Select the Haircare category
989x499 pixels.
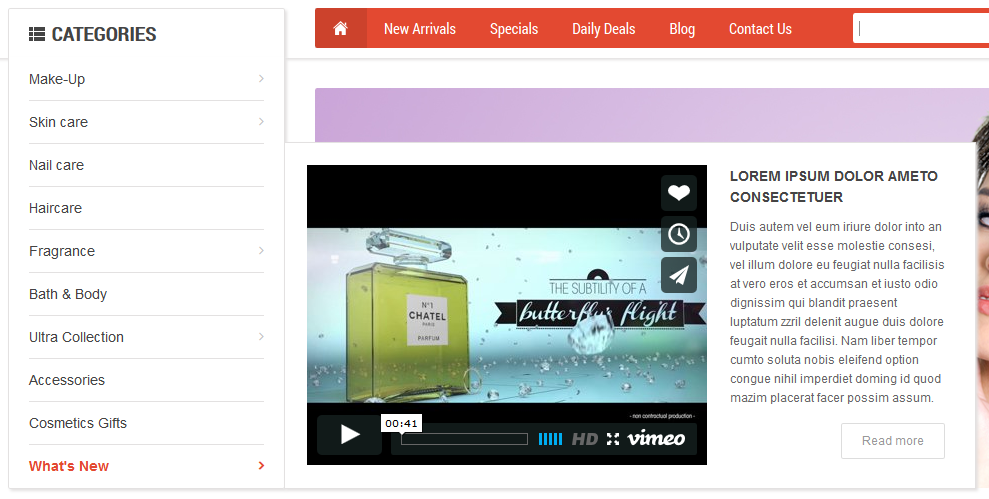(x=56, y=208)
